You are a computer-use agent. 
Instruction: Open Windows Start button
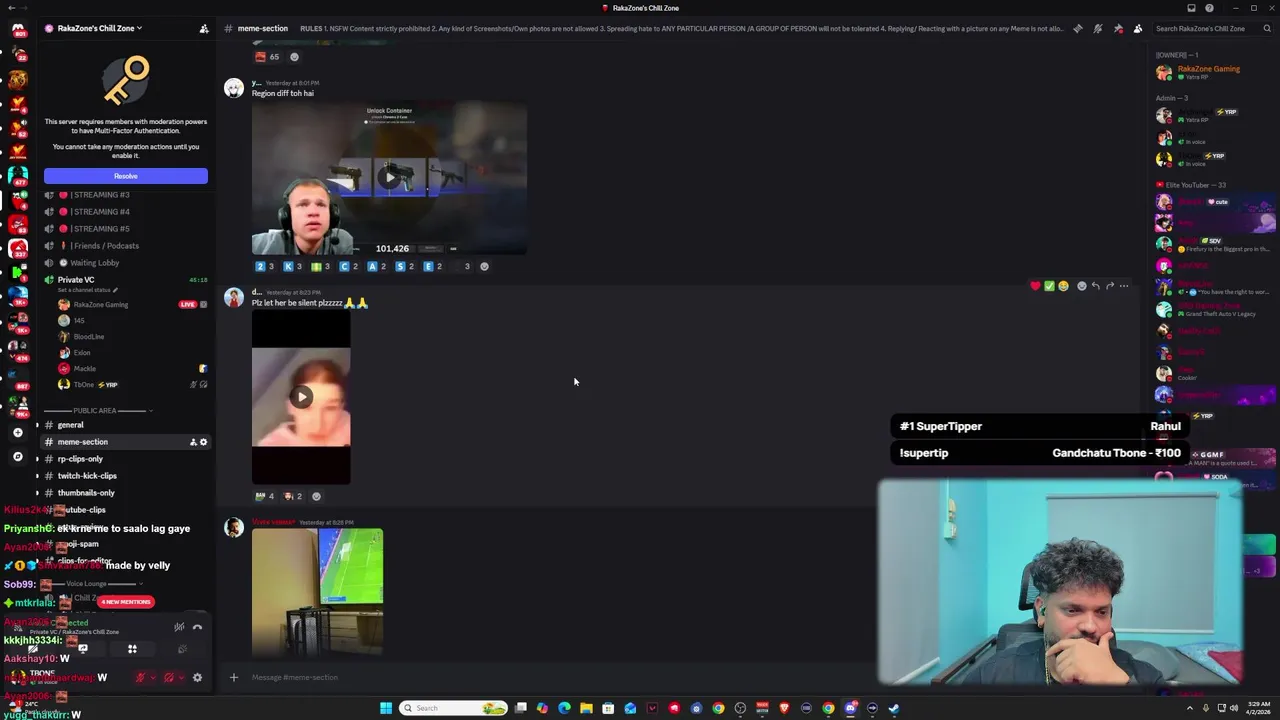pyautogui.click(x=385, y=708)
